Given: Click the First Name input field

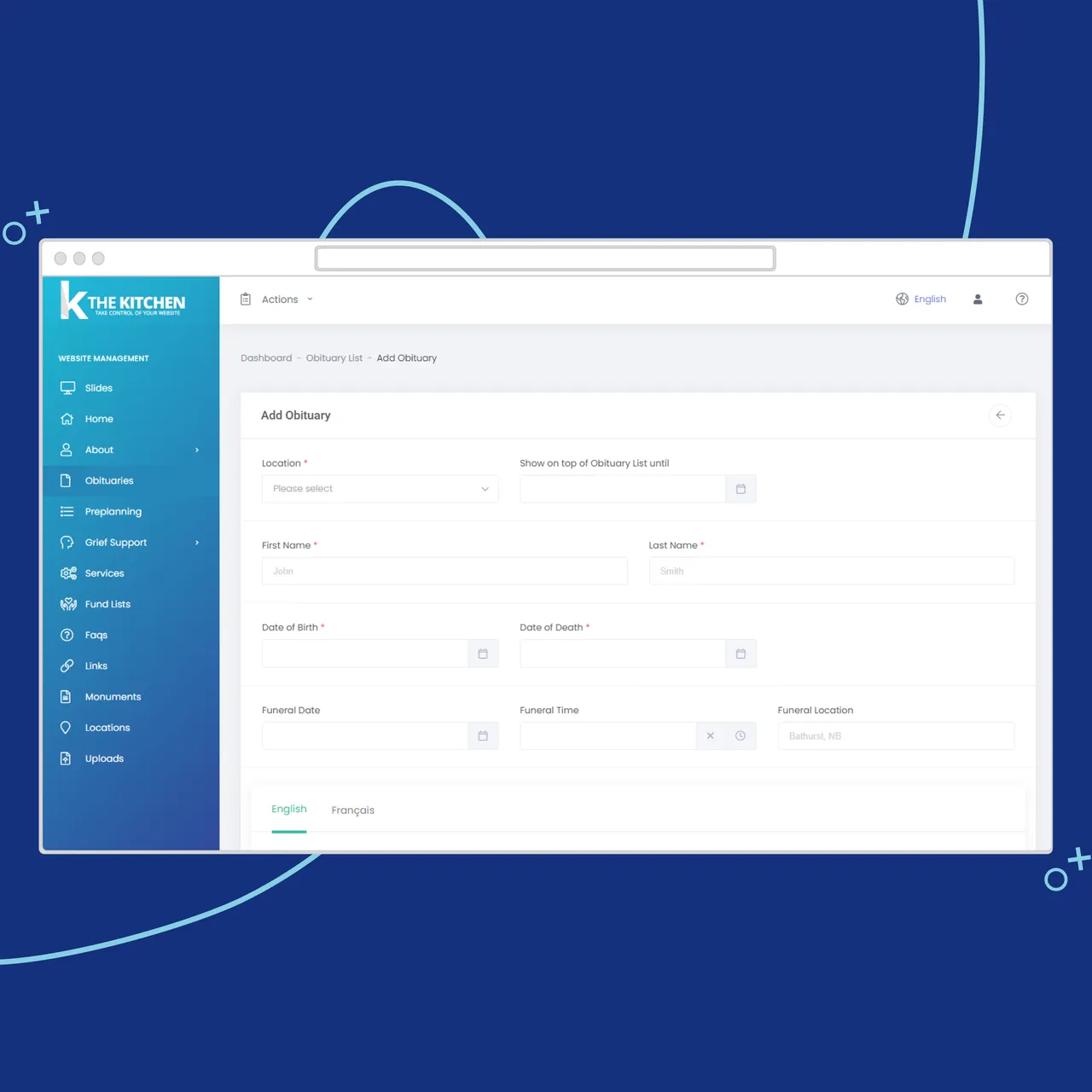Looking at the screenshot, I should coord(444,572).
